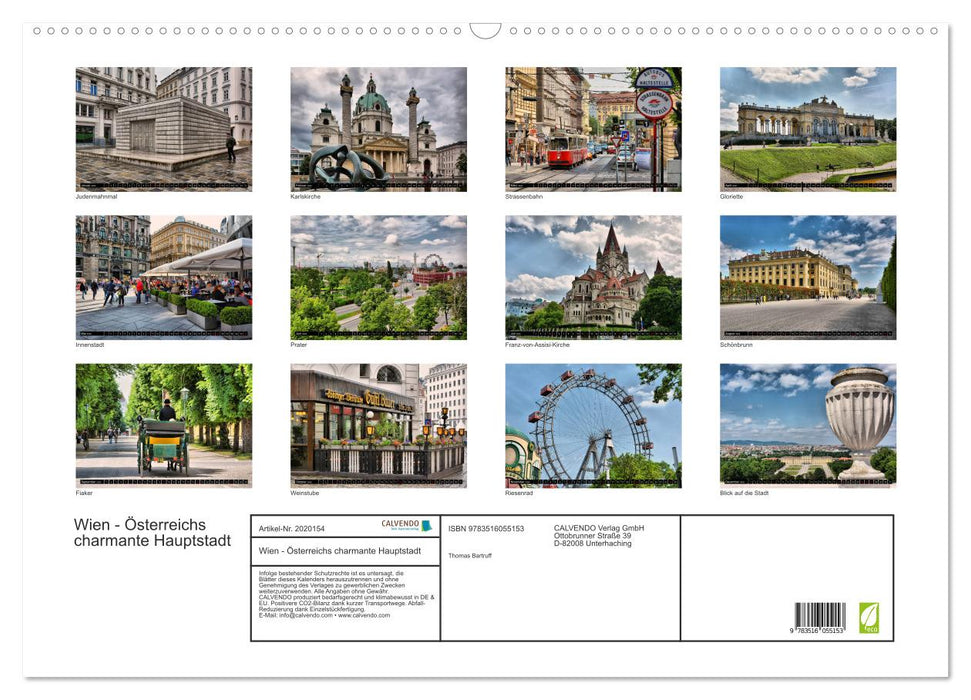Image resolution: width=971 pixels, height=700 pixels.
Task: Select the Innenstadt street café photo
Action: pyautogui.click(x=164, y=277)
